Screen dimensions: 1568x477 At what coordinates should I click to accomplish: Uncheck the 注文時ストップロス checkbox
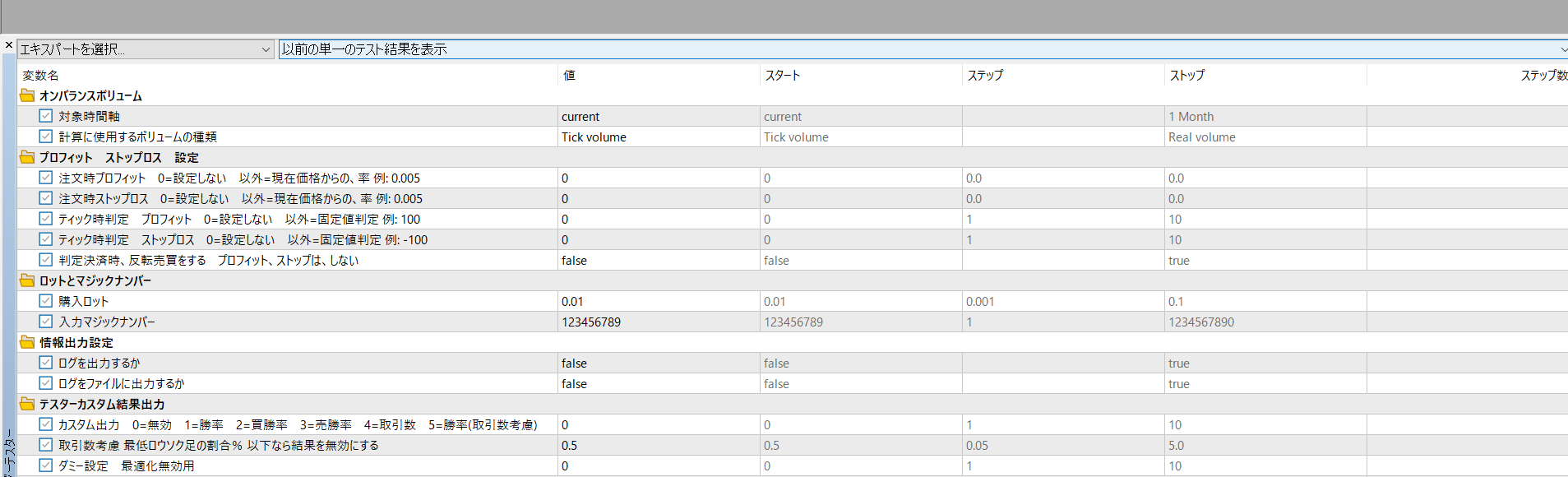(46, 198)
